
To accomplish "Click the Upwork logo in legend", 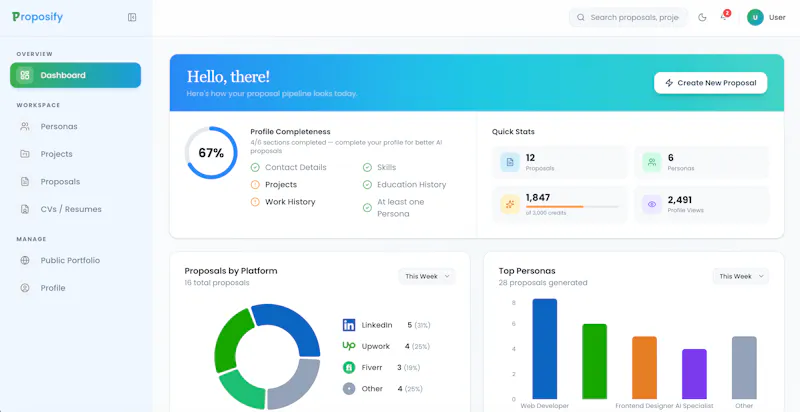I will point(349,346).
